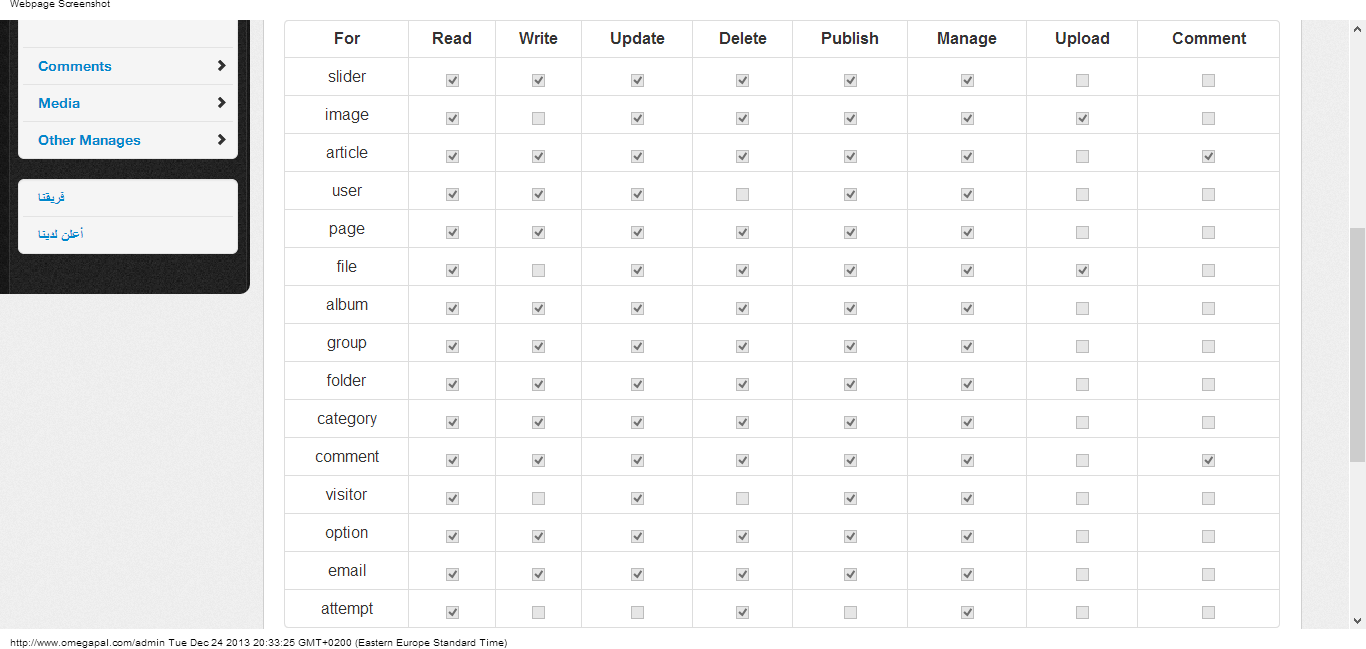Enable Write permission for image
This screenshot has height=649, width=1366.
pos(538,118)
